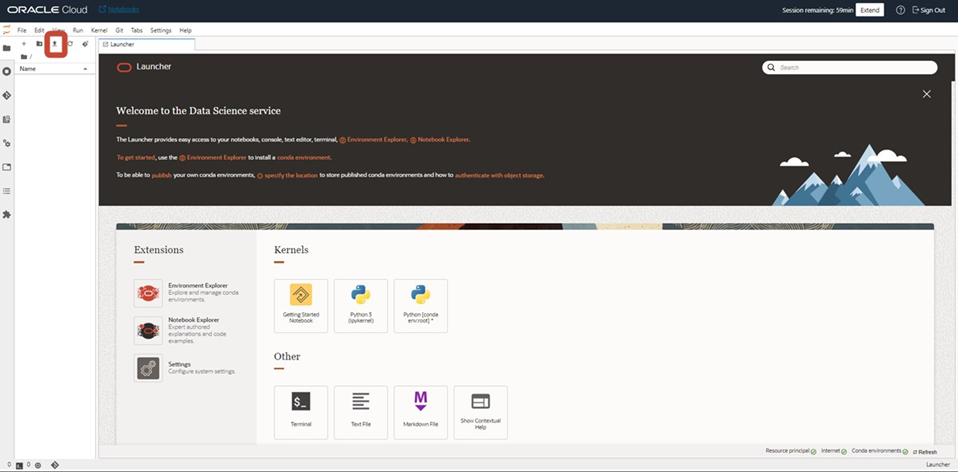The image size is (958, 472).
Task: Click the root folder breadcrumb icon
Action: [24, 57]
